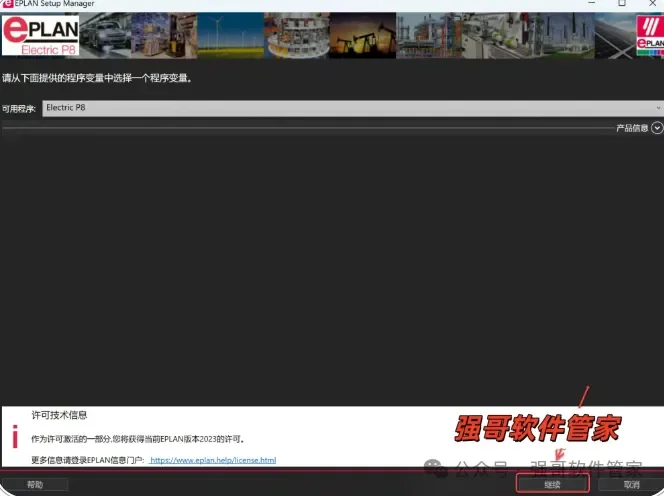Image resolution: width=664 pixels, height=496 pixels.
Task: Click the EPLAN Setup Manager title bar icon
Action: pos(7,3)
